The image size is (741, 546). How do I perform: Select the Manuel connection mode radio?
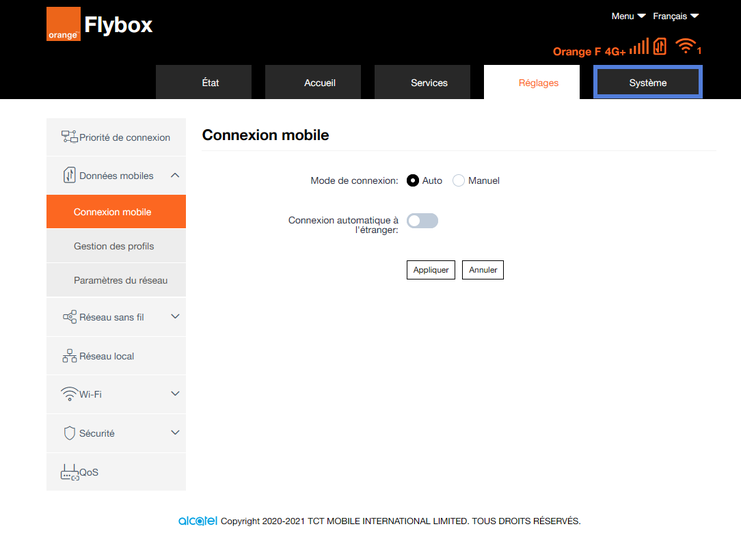(458, 181)
